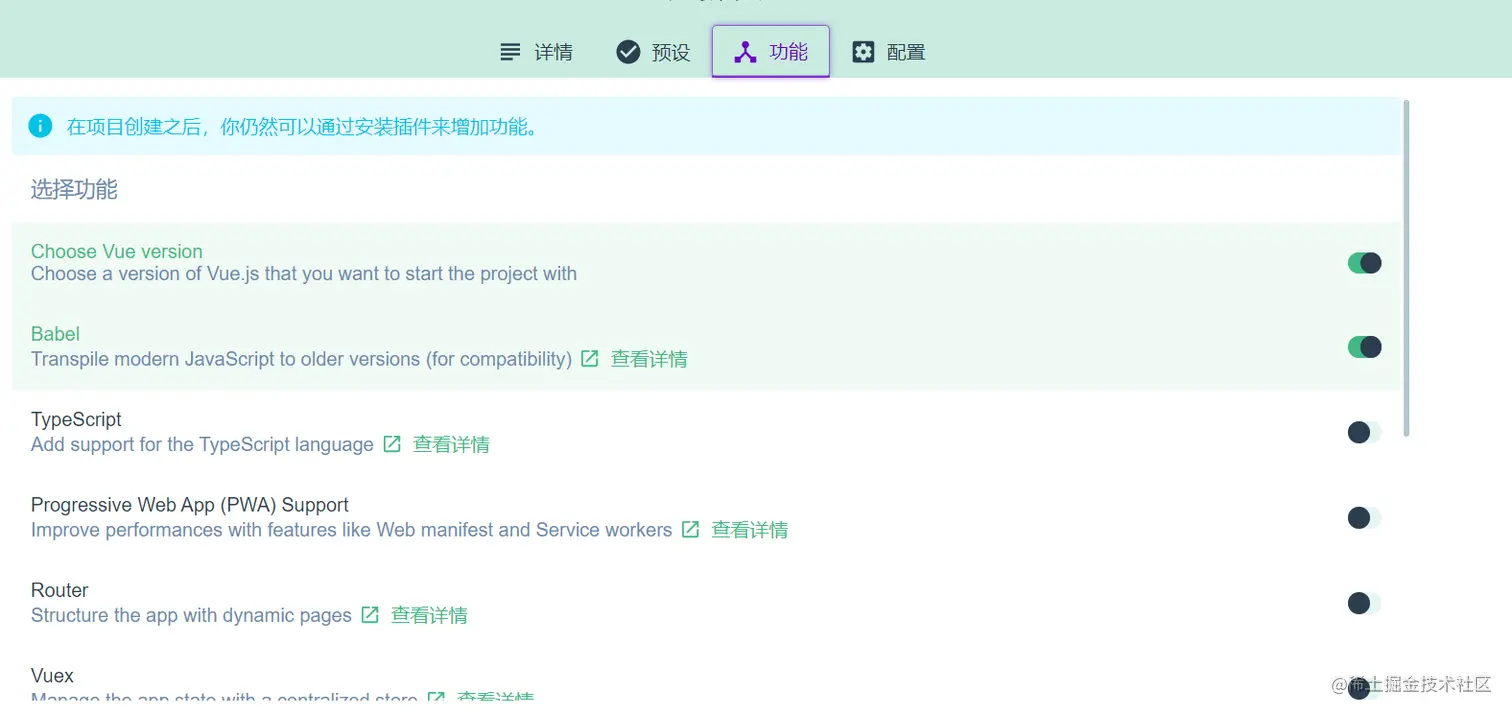Image resolution: width=1512 pixels, height=715 pixels.
Task: Click the external link icon in Router row
Action: point(370,614)
